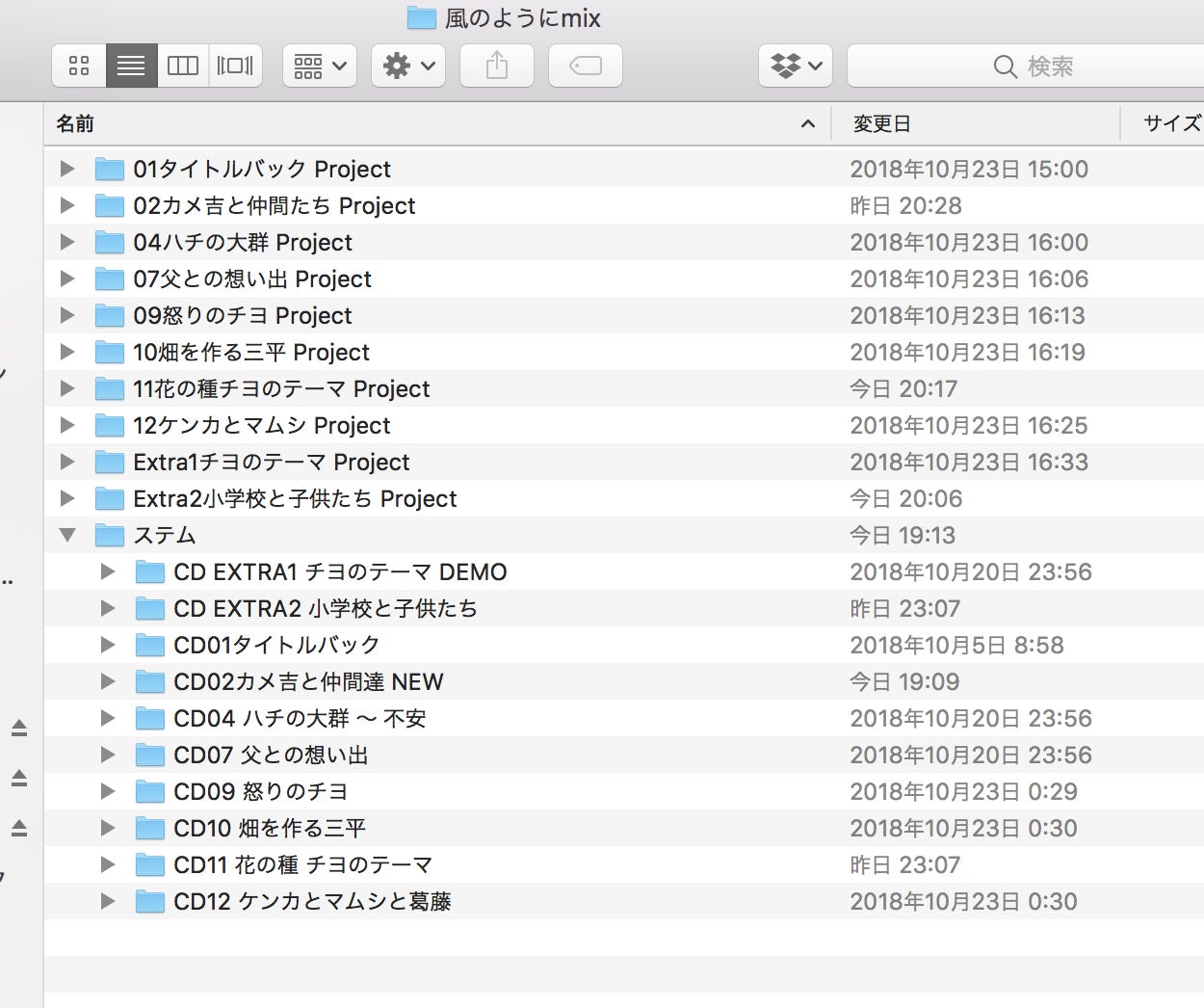1204x1008 pixels.
Task: Open the gear Action menu
Action: 408,66
